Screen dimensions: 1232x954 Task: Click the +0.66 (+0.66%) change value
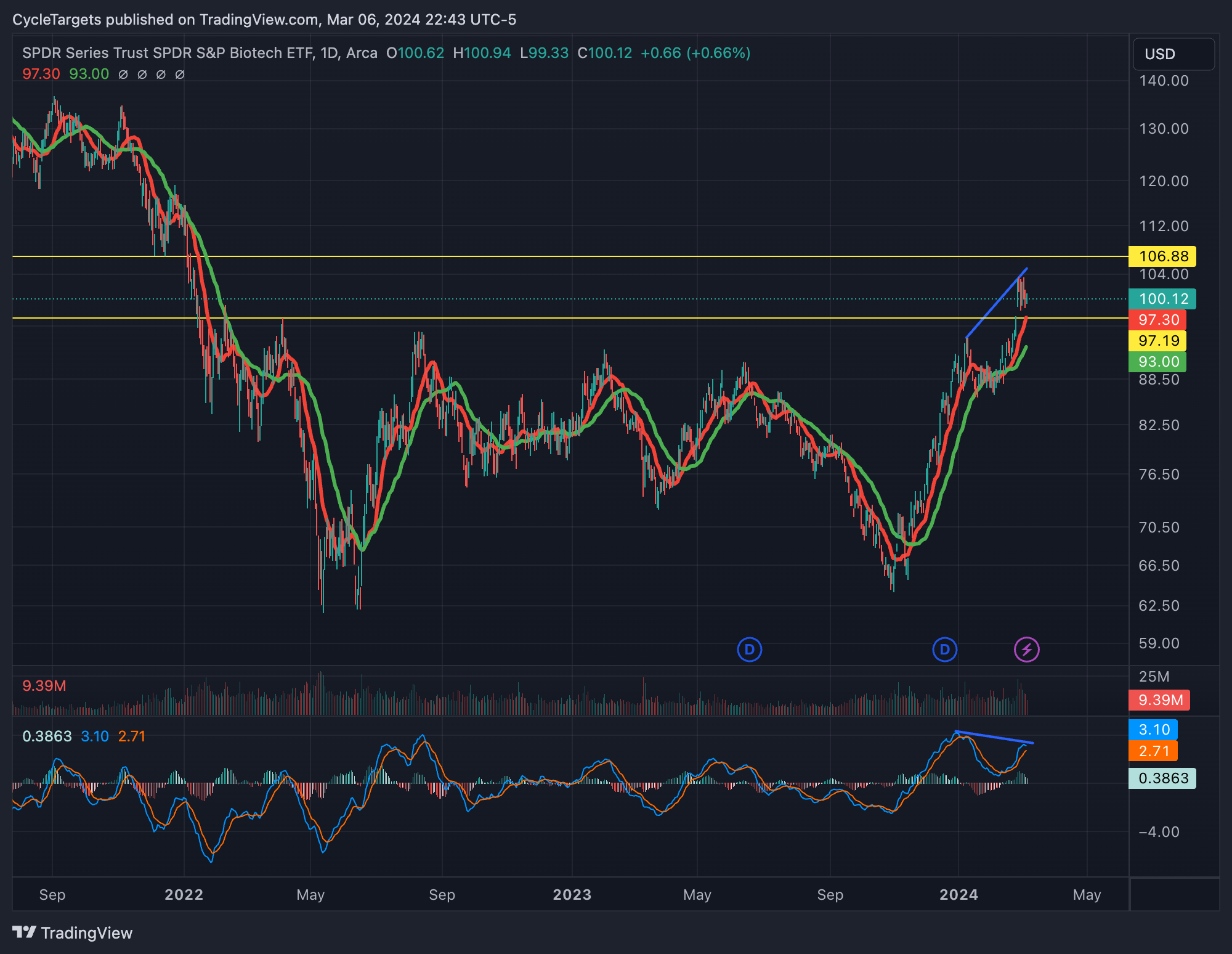coord(695,53)
